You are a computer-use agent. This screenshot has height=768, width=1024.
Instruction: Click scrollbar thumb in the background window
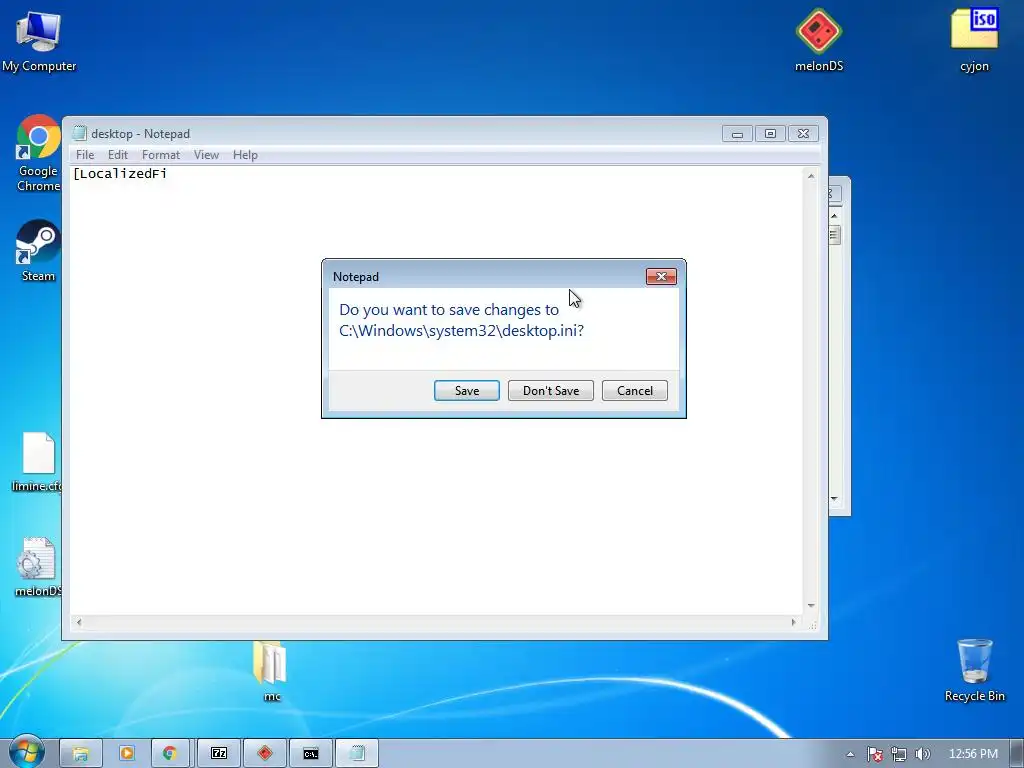[835, 235]
